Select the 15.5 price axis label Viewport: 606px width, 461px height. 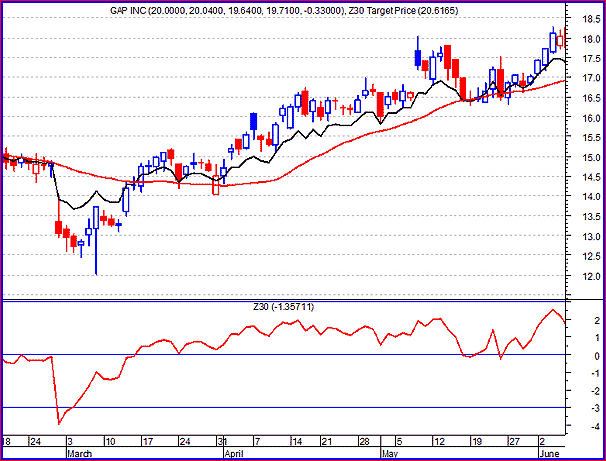click(589, 138)
